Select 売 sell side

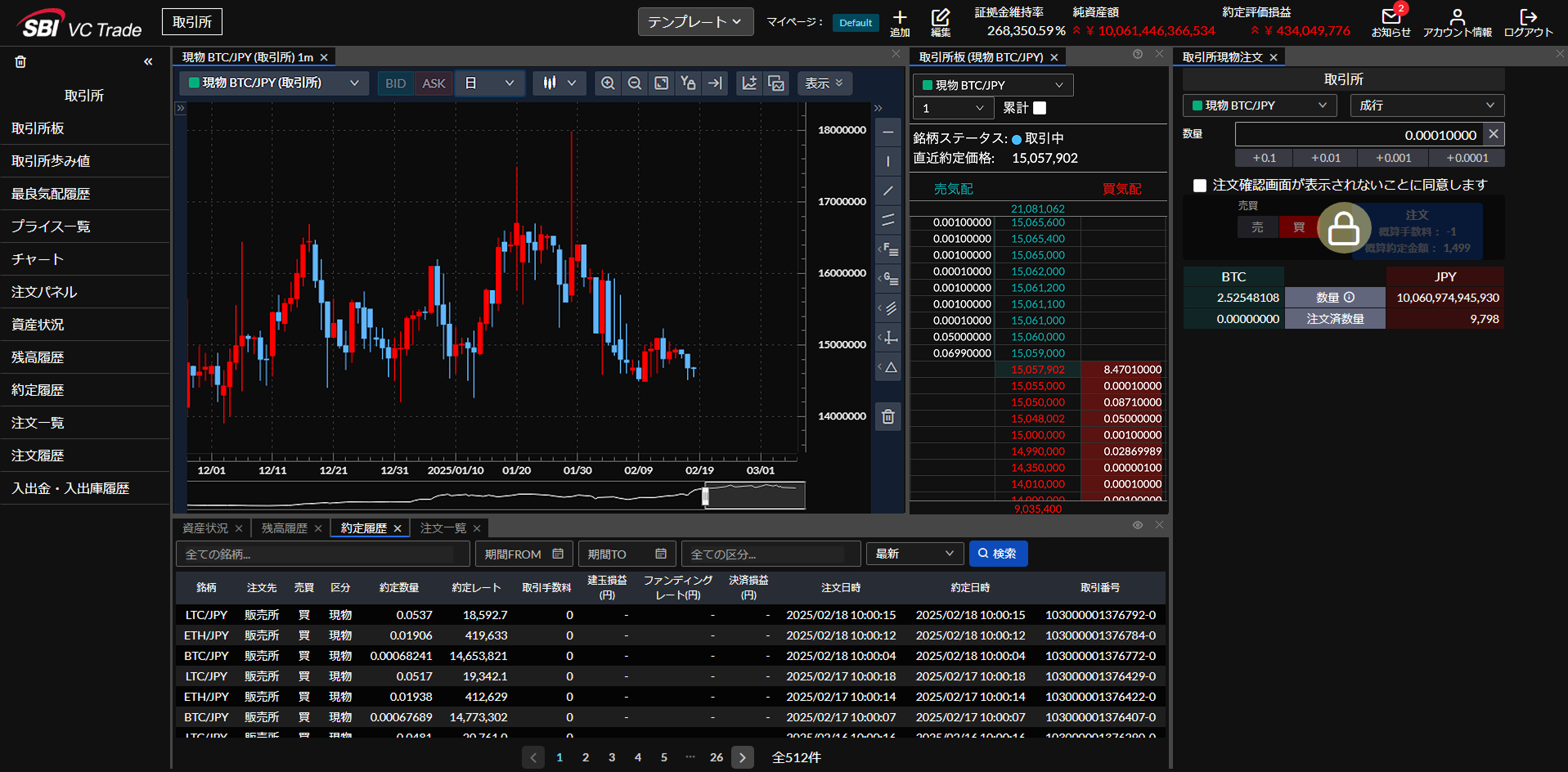pyautogui.click(x=1257, y=227)
